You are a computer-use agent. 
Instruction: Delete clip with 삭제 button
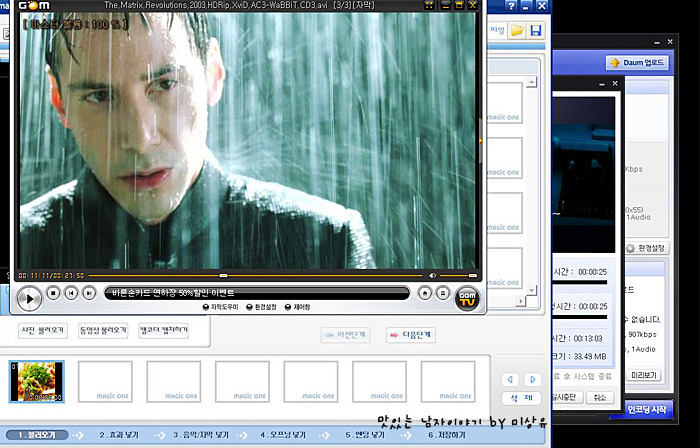click(x=521, y=398)
